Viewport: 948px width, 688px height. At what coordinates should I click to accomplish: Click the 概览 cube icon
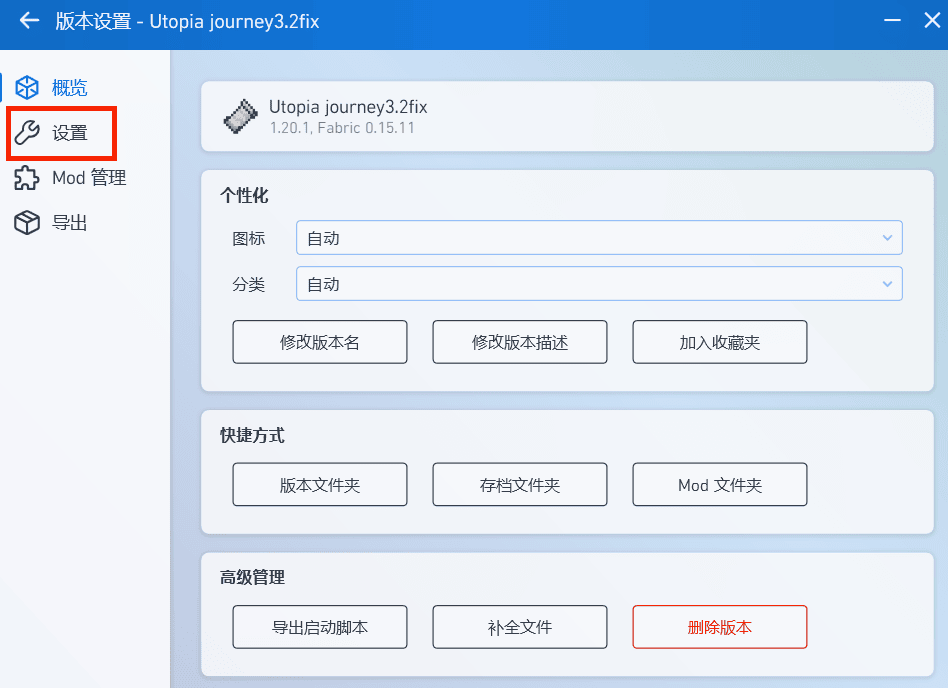point(27,88)
